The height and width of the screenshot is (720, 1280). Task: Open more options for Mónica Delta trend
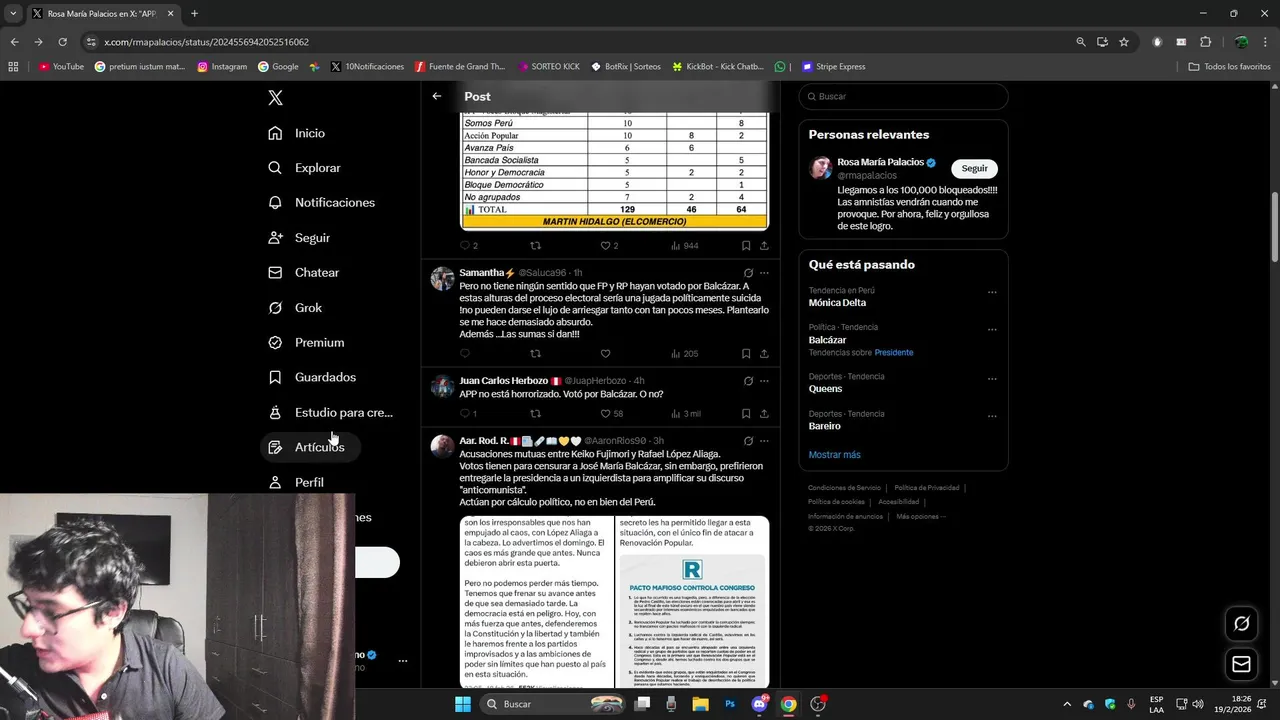tap(992, 293)
